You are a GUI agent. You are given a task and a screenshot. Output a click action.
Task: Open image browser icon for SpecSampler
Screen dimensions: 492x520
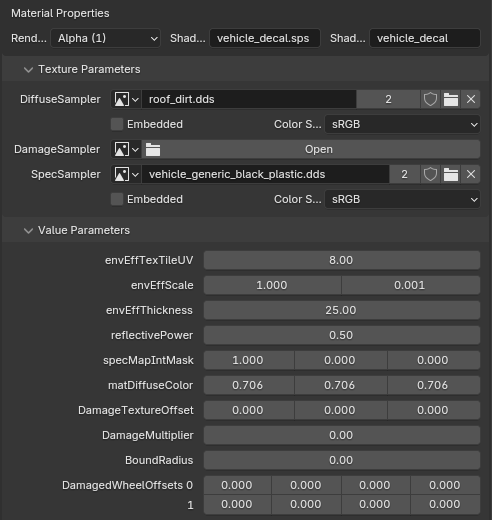[126, 174]
